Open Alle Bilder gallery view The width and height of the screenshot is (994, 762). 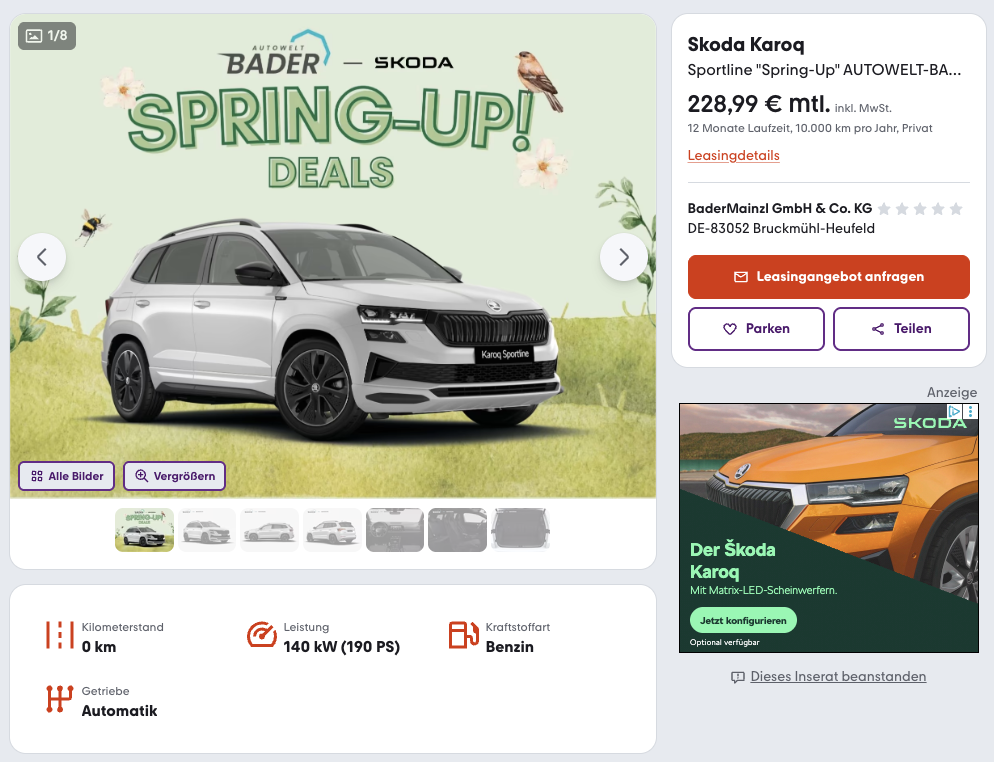click(67, 476)
